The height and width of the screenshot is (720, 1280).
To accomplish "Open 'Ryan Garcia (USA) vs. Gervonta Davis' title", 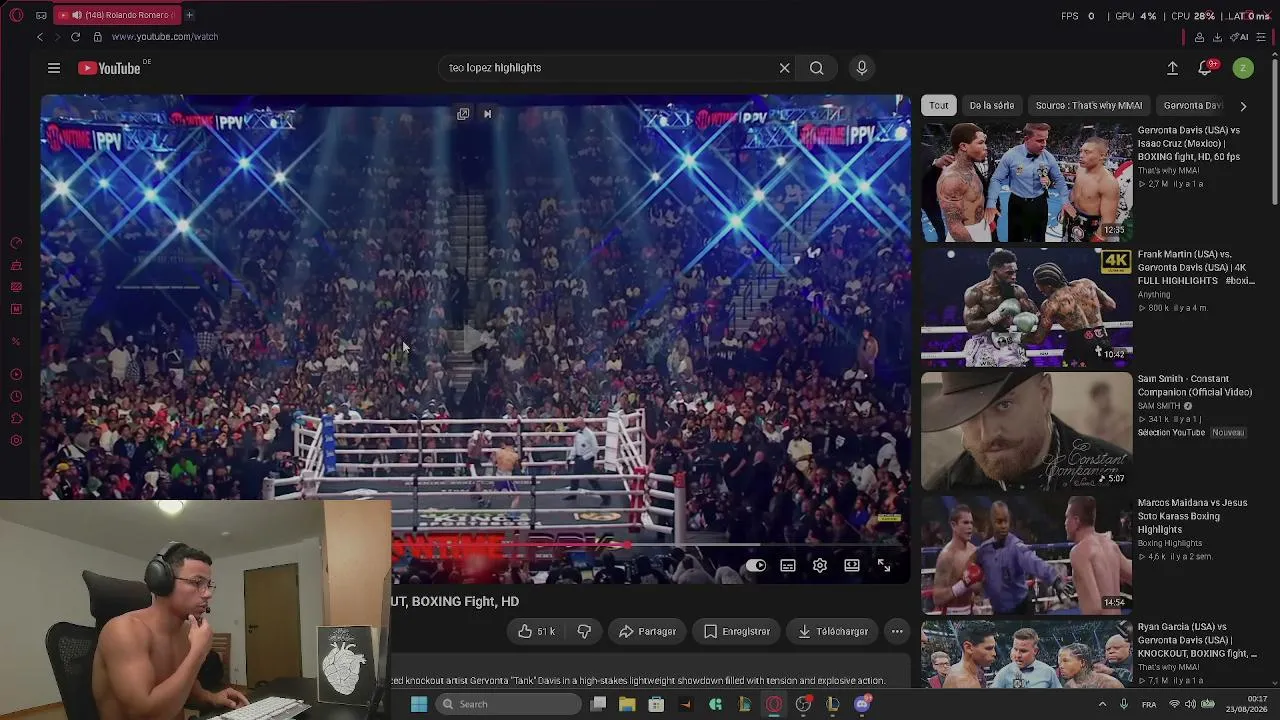I will click(1197, 640).
